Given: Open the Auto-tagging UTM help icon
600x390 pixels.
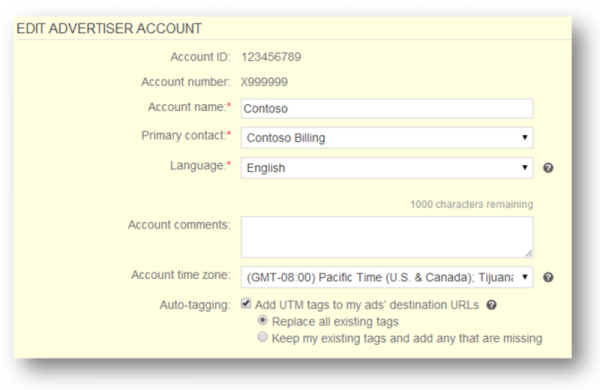Looking at the screenshot, I should point(491,305).
